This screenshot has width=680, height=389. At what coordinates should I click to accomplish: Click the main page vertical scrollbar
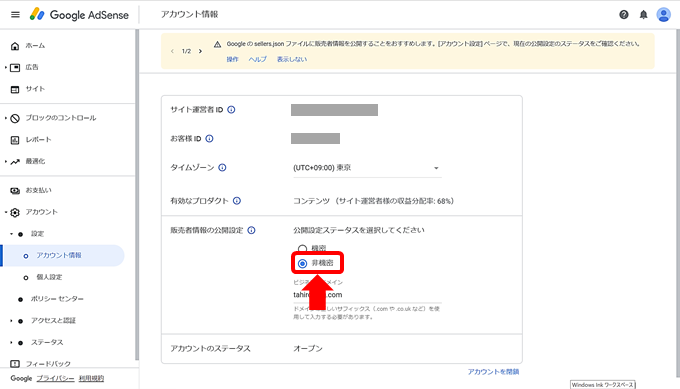point(677,204)
